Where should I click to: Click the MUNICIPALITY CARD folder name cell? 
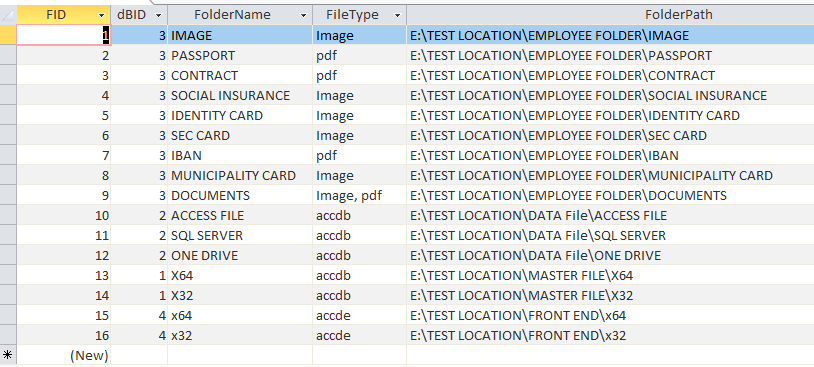coord(240,175)
